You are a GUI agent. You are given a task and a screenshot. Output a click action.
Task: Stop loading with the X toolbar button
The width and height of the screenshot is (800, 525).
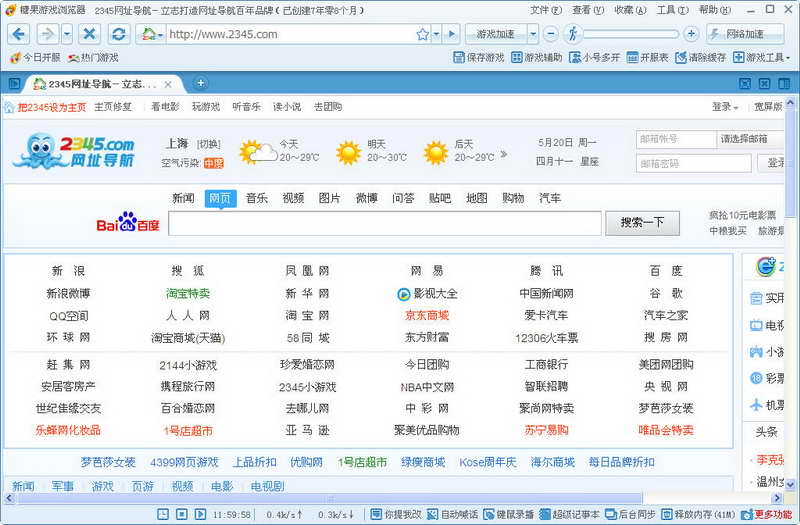[89, 34]
